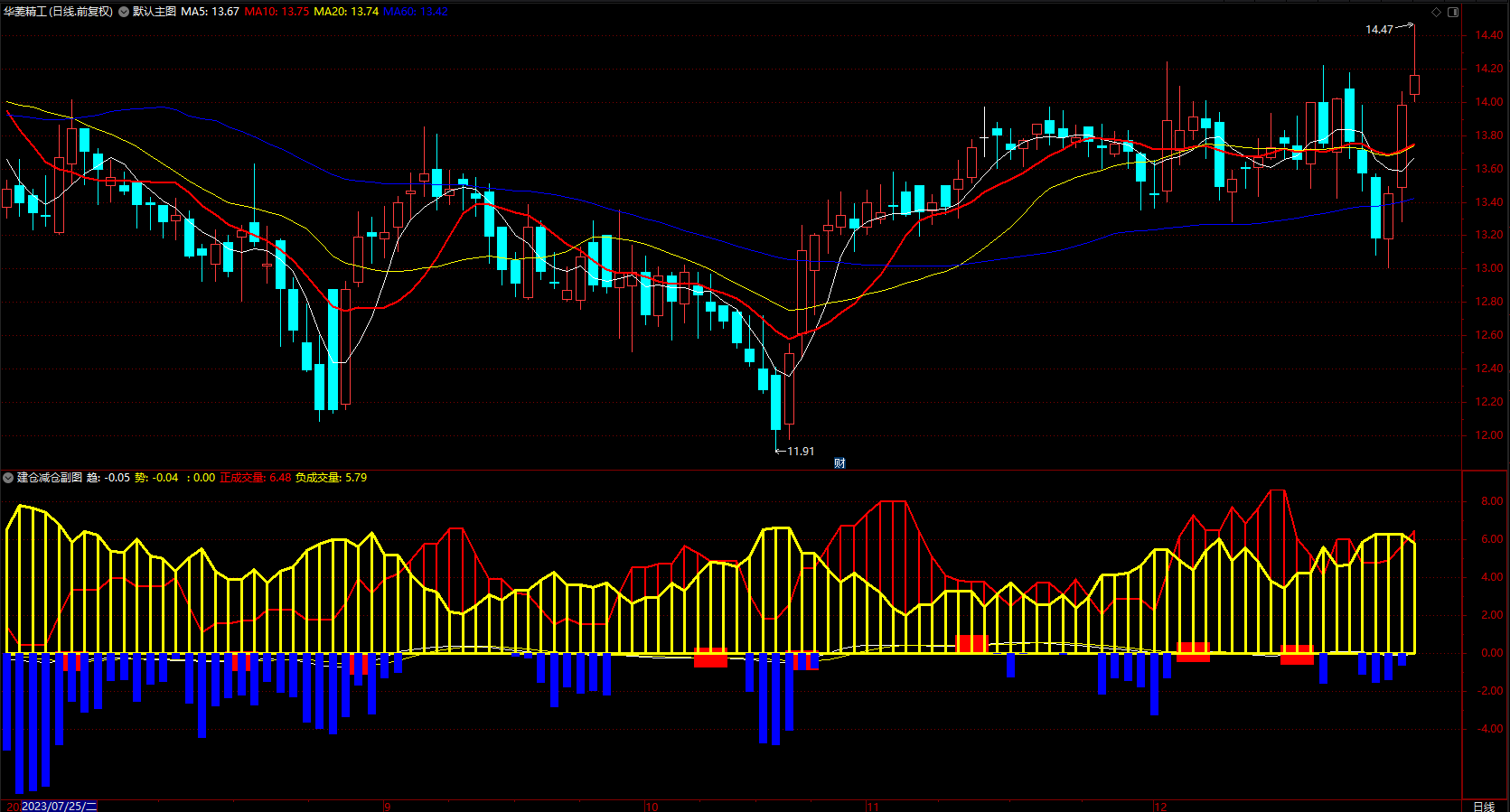Open the dropdown next to 华菱精工 title
1510x812 pixels.
[x=124, y=12]
